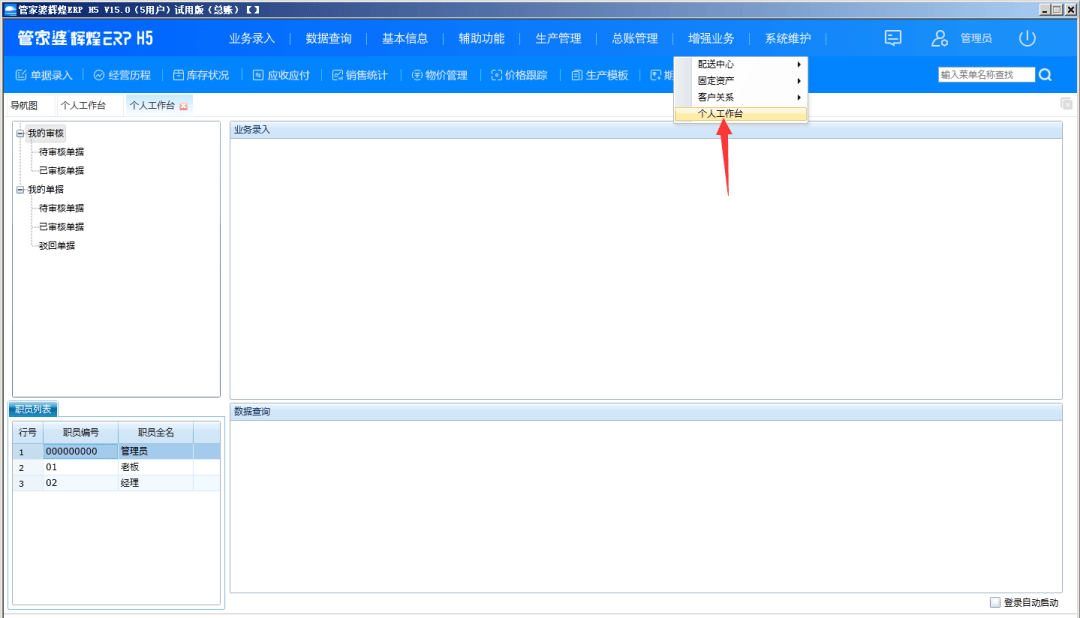Select employee number 02 cell

[81, 483]
